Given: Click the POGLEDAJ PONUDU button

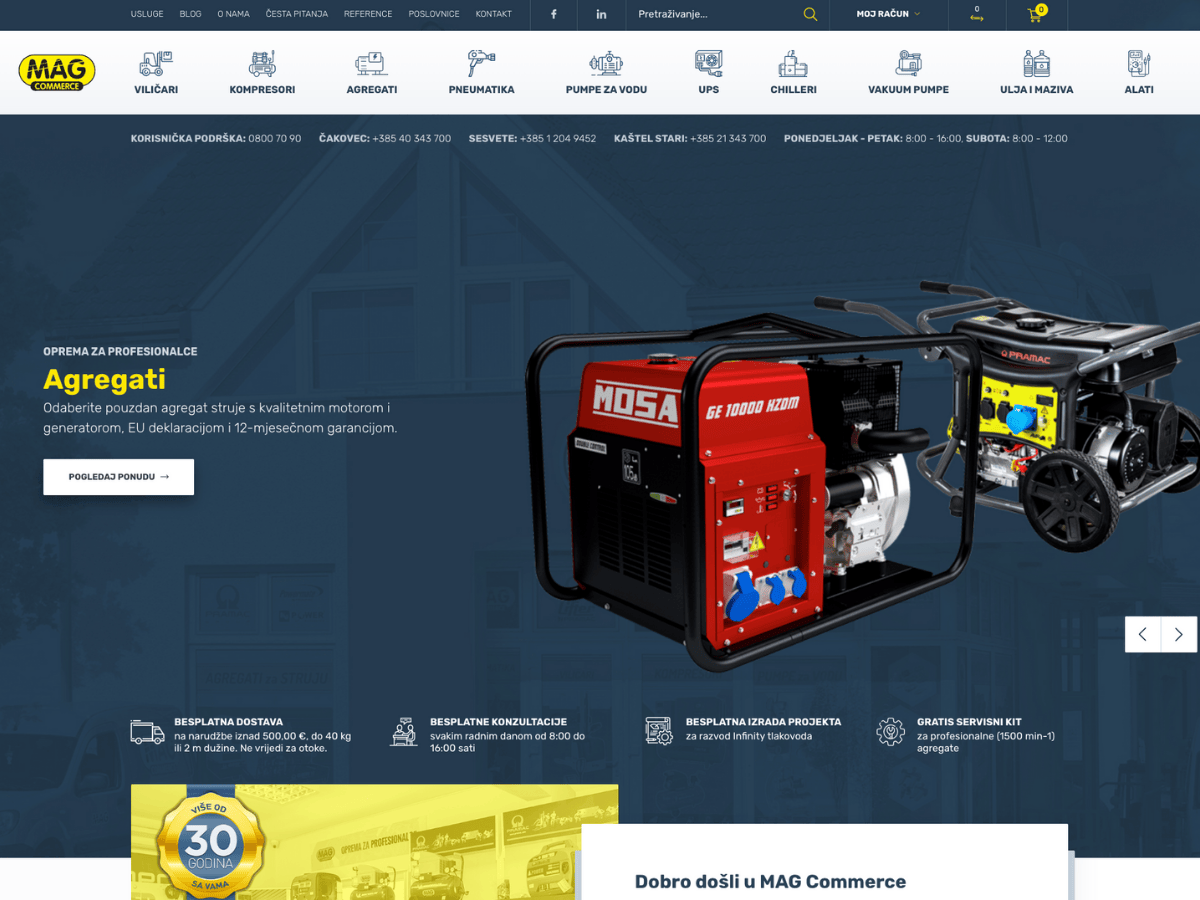Looking at the screenshot, I should click(118, 477).
